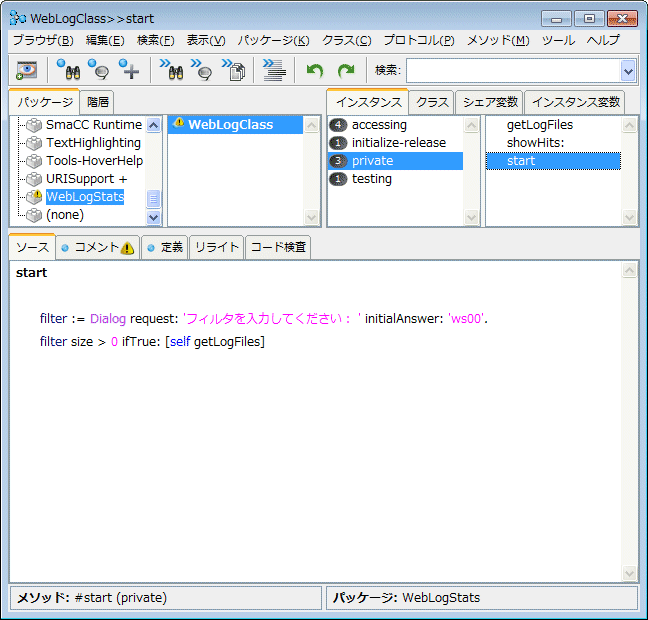Click the eye inspector icon in toolbar
This screenshot has width=648, height=620.
[26, 70]
